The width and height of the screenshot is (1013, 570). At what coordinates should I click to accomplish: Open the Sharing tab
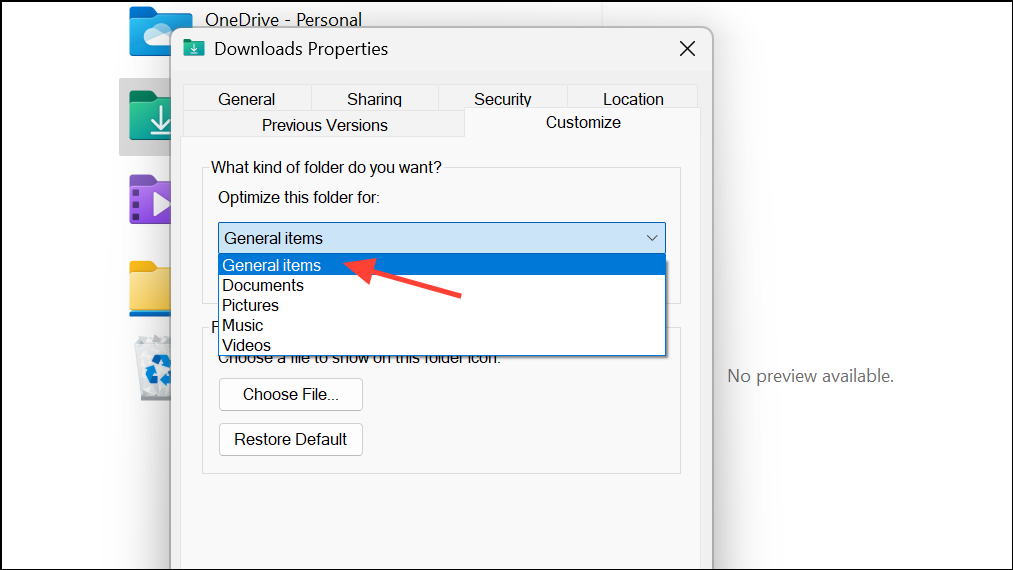[x=374, y=99]
